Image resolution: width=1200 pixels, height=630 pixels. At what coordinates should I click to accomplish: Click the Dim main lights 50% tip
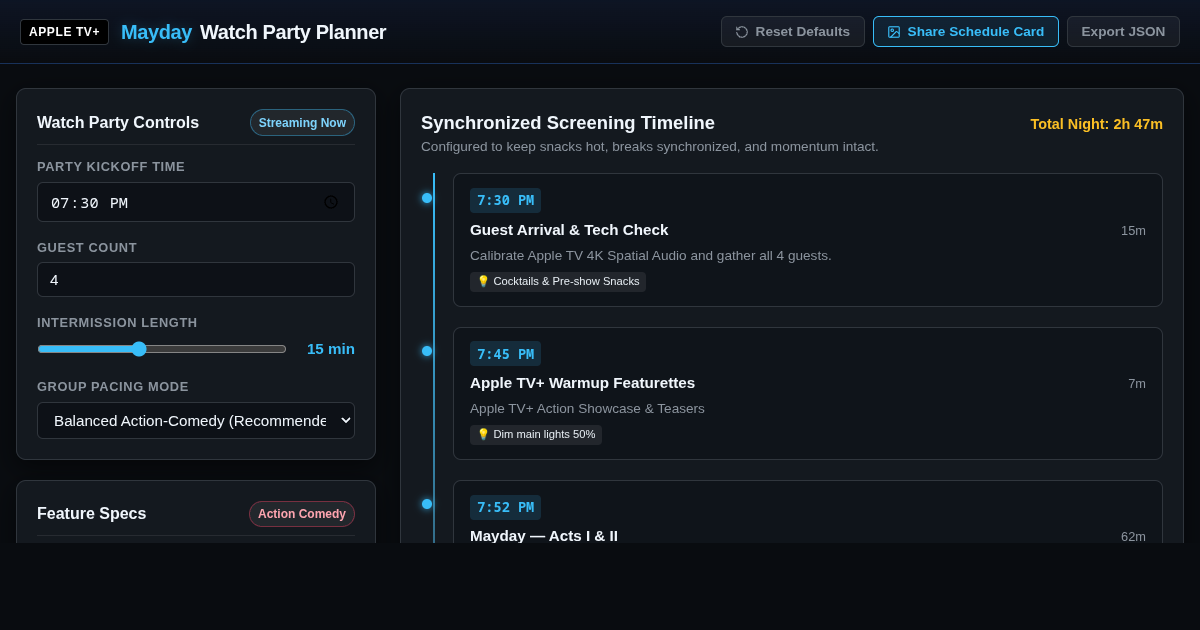coord(536,435)
